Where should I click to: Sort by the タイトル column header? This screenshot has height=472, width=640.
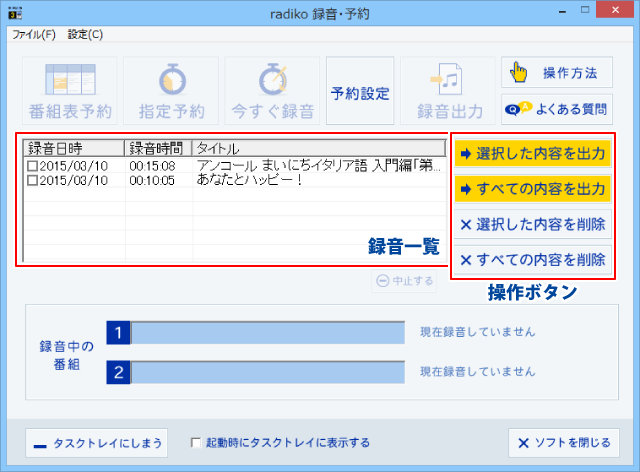[x=319, y=148]
